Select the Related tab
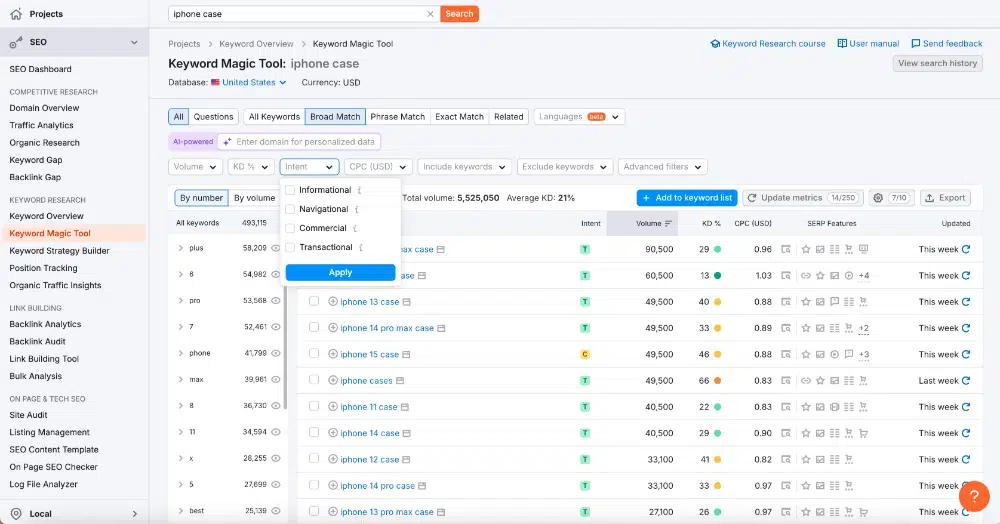The height and width of the screenshot is (524, 1000). coord(508,117)
